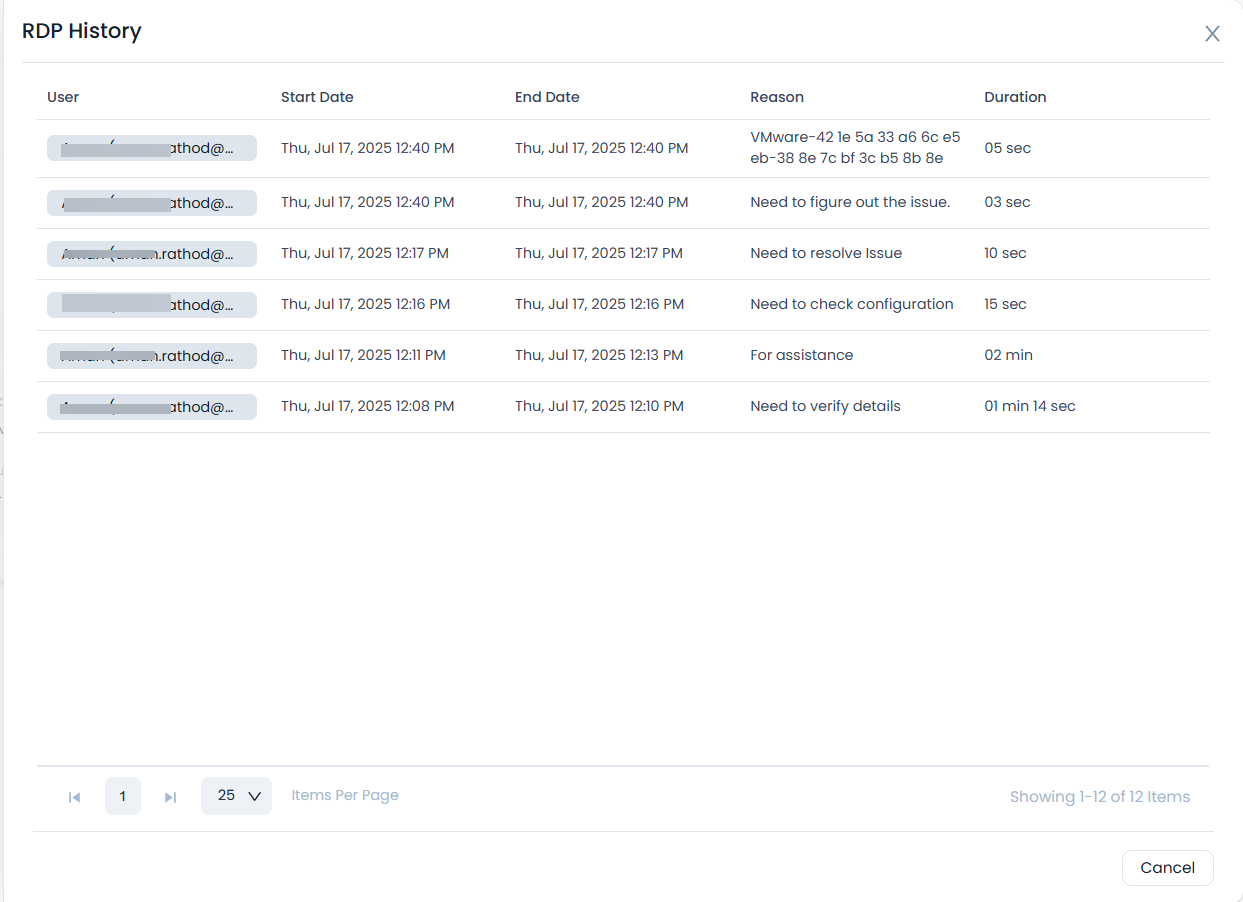This screenshot has width=1243, height=902.
Task: Click the Reason column header
Action: point(777,97)
